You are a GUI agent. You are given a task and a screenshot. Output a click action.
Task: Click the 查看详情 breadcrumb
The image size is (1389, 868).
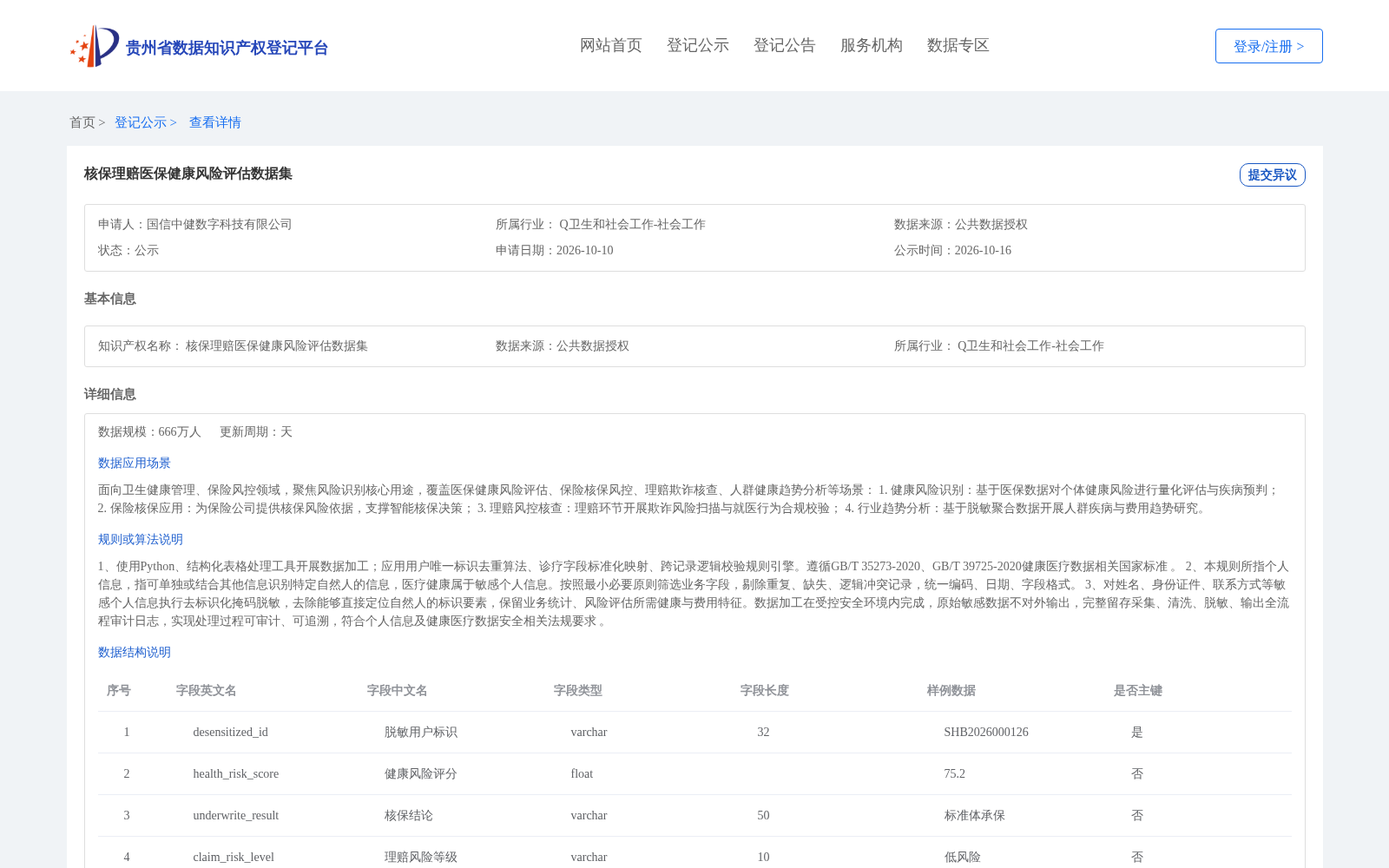point(215,122)
